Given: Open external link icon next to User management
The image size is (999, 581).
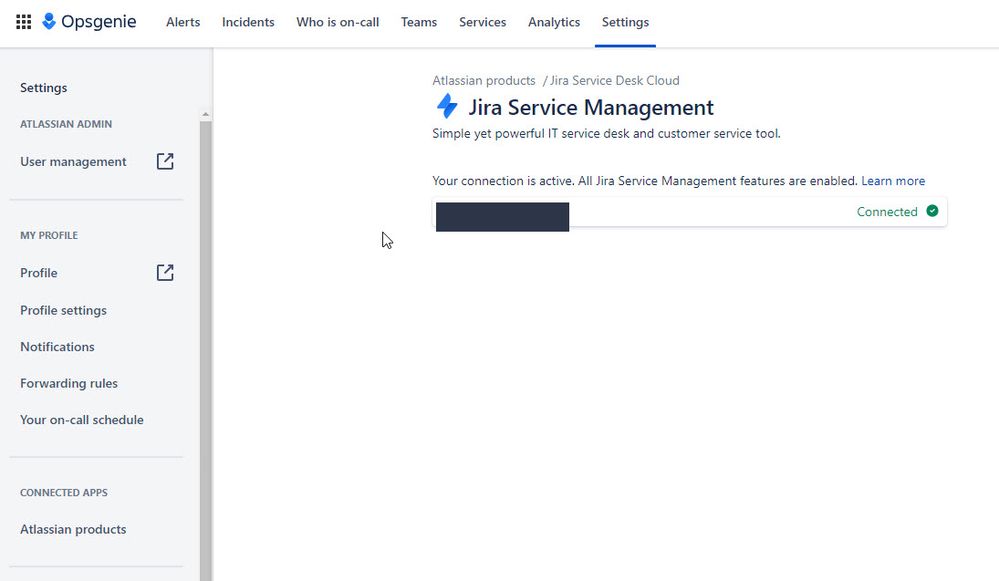Looking at the screenshot, I should coord(165,161).
